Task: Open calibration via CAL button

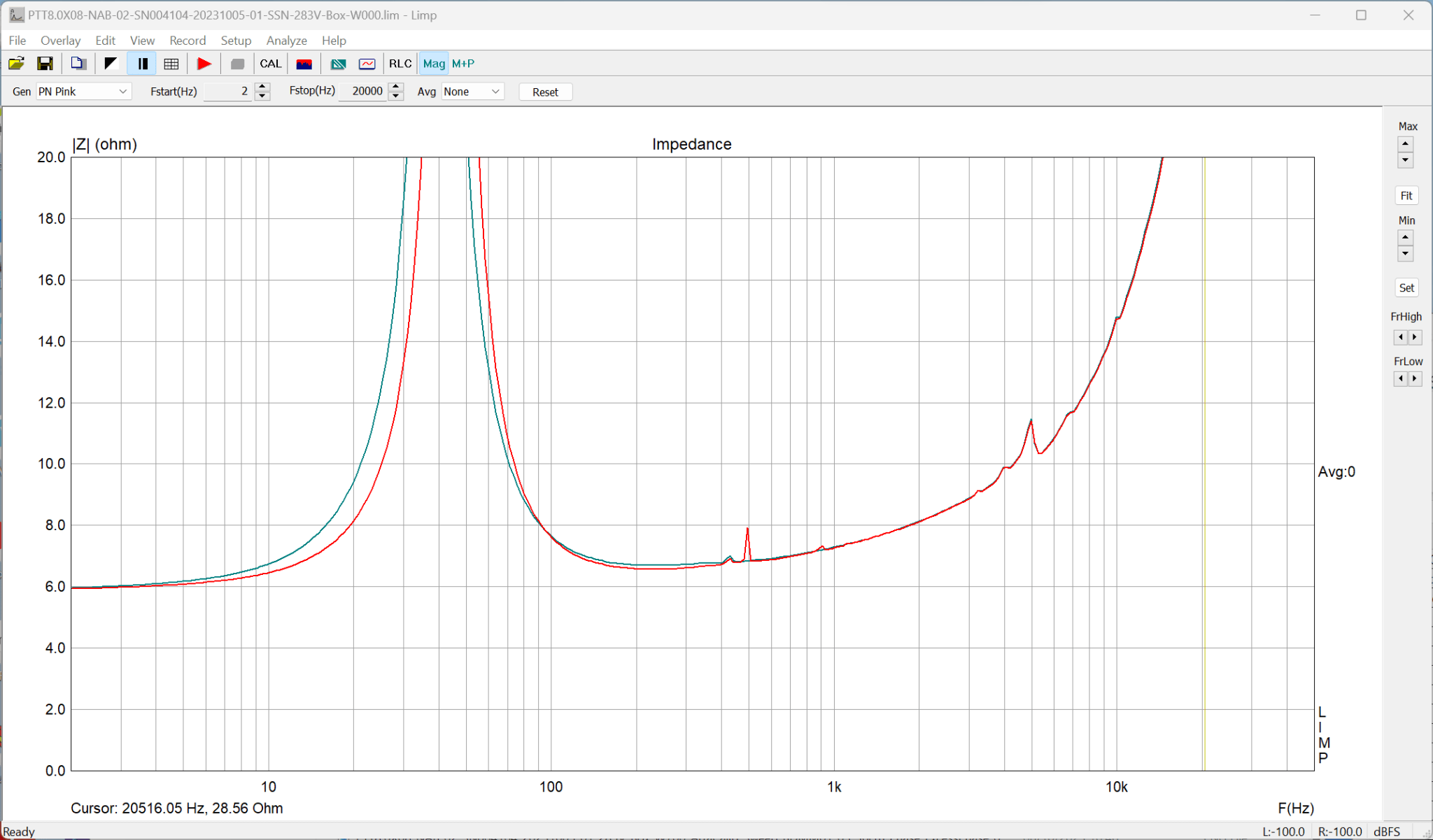Action: 271,64
